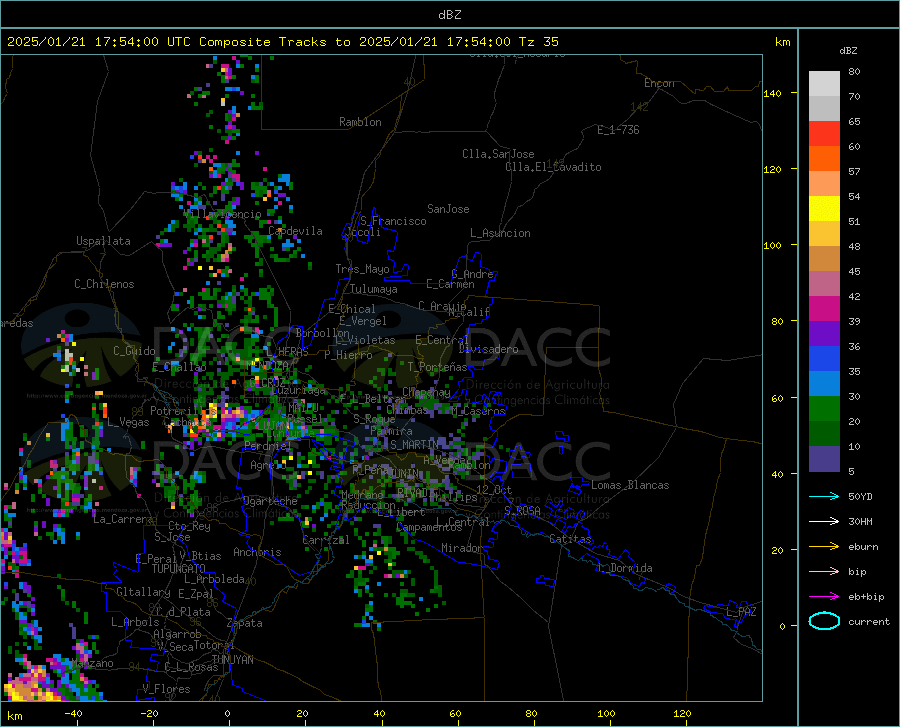Click the km unit label at bottom-left
Screen dimensions: 900x727
[x=15, y=716]
